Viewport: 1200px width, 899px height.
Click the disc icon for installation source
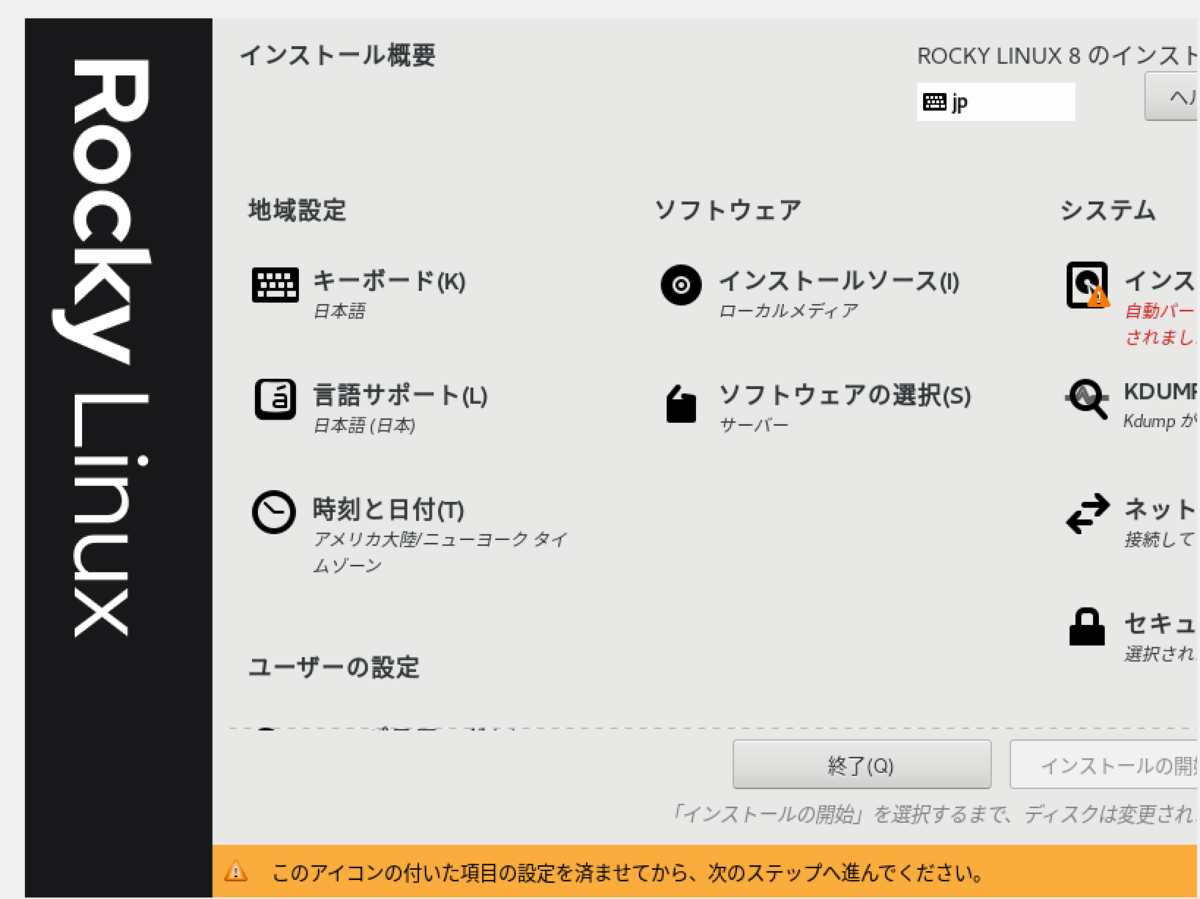pos(681,285)
